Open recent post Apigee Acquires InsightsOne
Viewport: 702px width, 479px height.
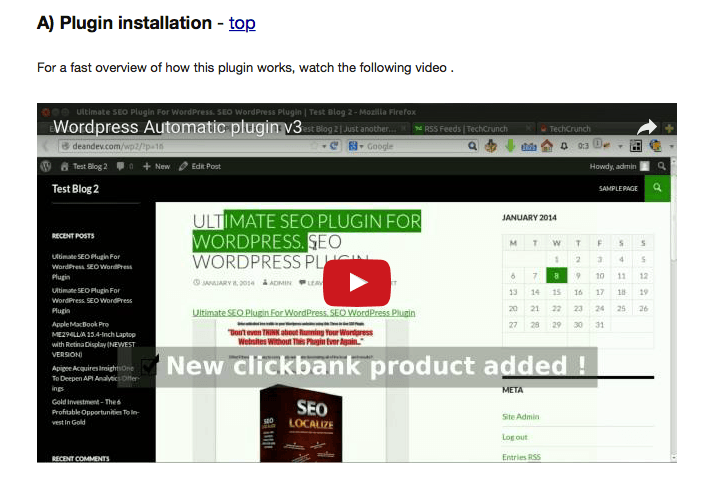95,378
